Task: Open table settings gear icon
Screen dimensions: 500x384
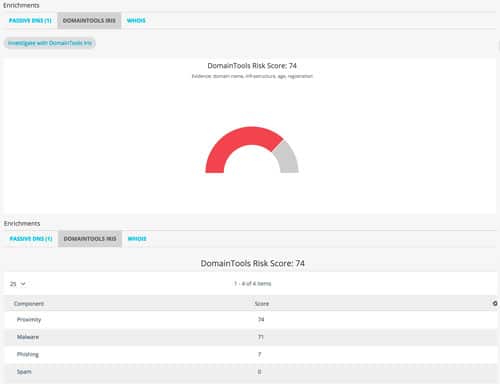Action: 495,303
